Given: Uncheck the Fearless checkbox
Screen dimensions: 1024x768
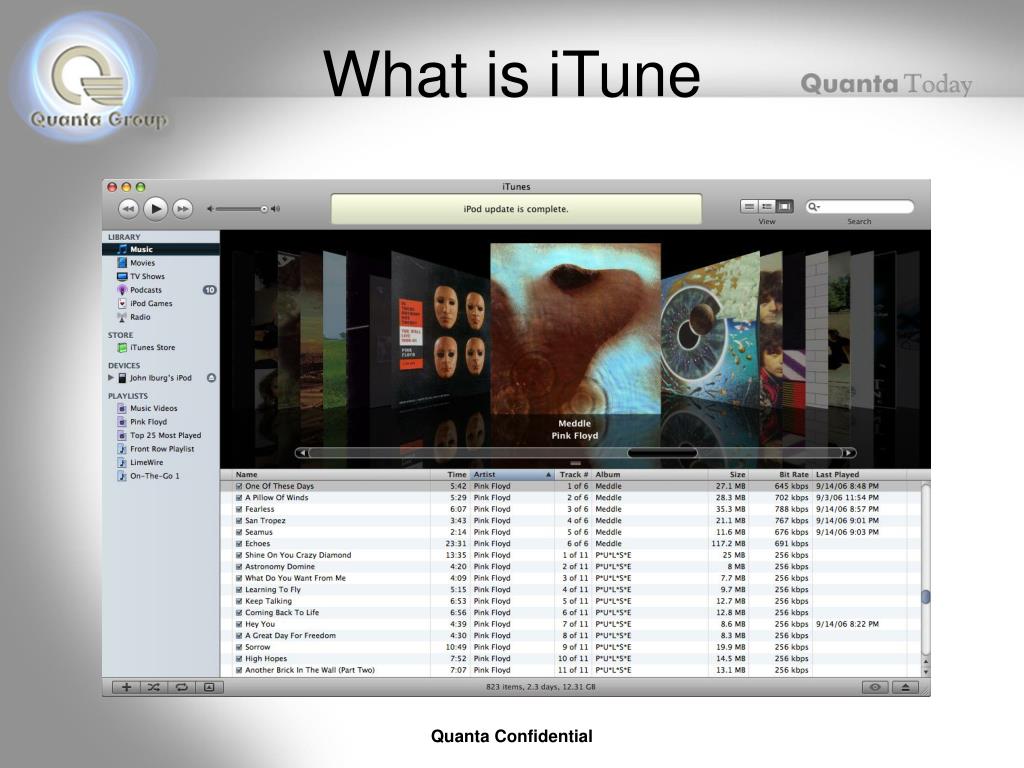Looking at the screenshot, I should tap(239, 509).
